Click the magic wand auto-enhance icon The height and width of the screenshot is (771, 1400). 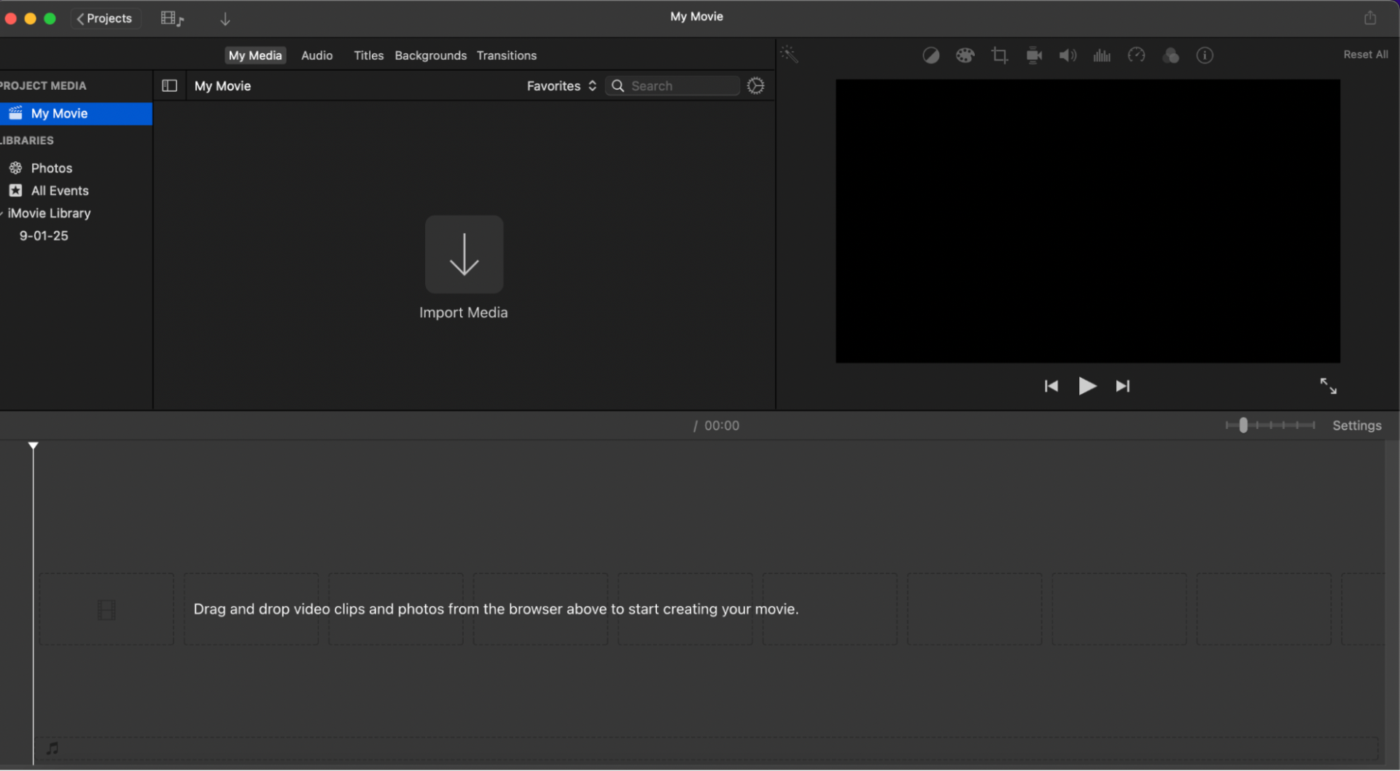click(x=789, y=55)
